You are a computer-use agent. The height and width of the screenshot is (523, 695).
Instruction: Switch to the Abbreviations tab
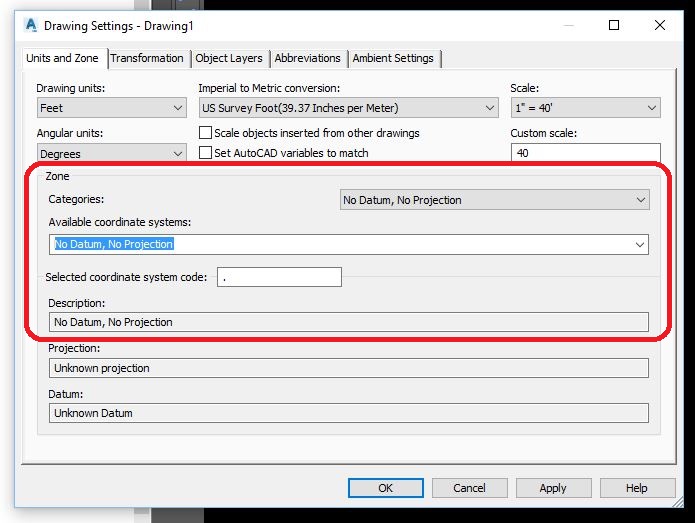click(x=308, y=59)
